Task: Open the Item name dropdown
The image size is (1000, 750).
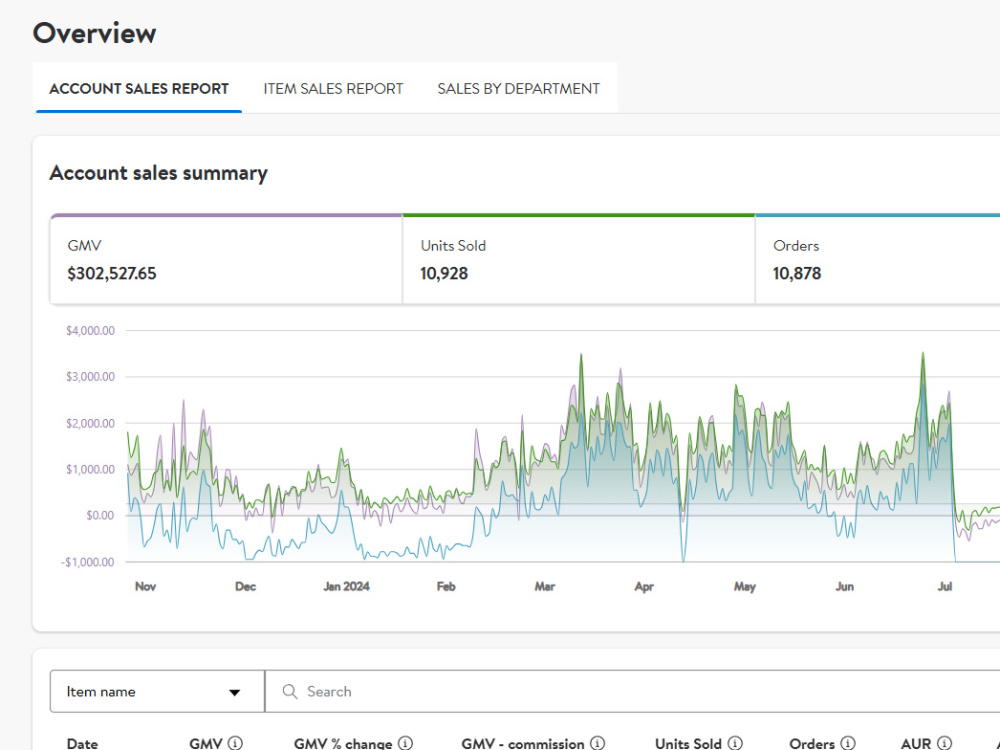Action: pos(157,691)
